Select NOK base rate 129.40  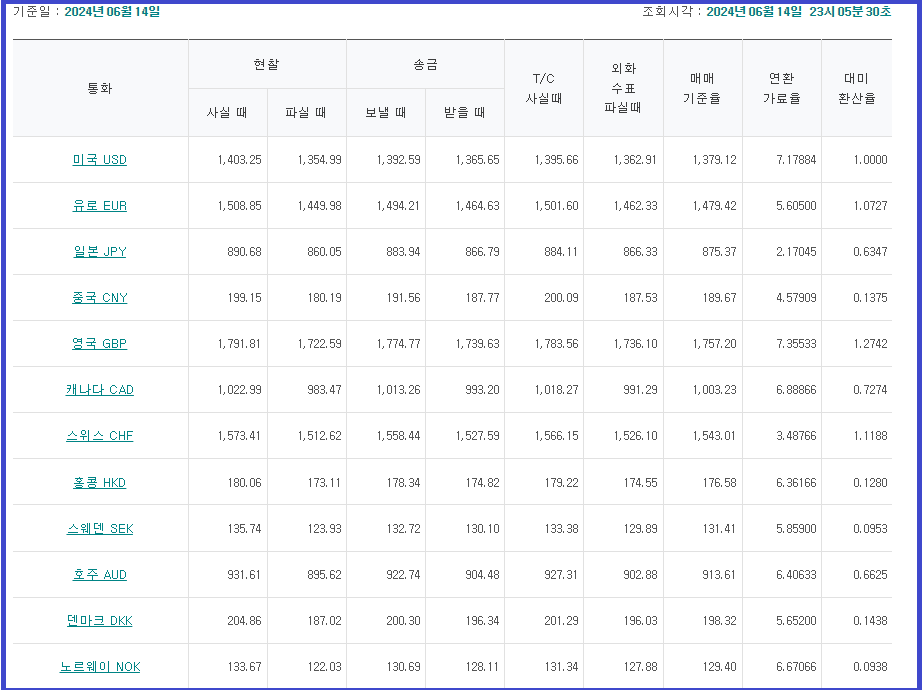(719, 666)
